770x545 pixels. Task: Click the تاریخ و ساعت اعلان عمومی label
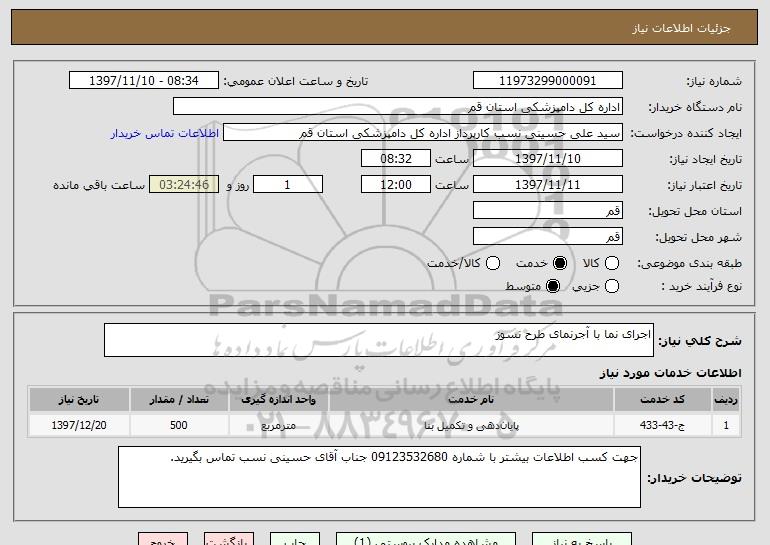click(x=296, y=82)
